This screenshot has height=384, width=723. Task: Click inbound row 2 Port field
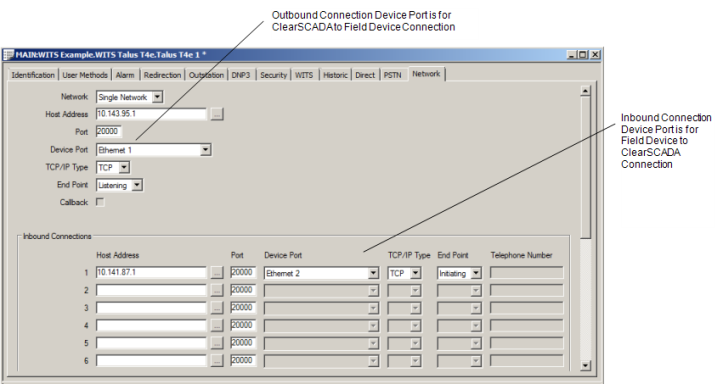(243, 290)
